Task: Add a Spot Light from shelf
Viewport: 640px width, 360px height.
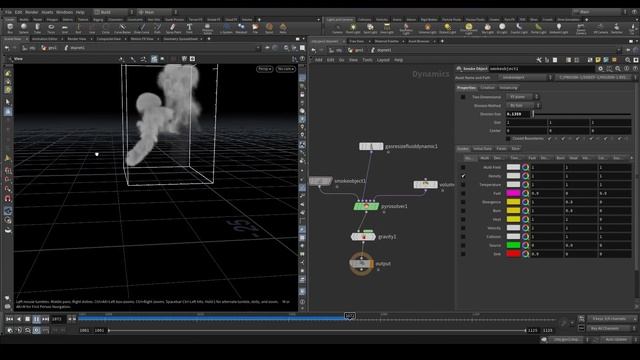Action: tap(370, 28)
